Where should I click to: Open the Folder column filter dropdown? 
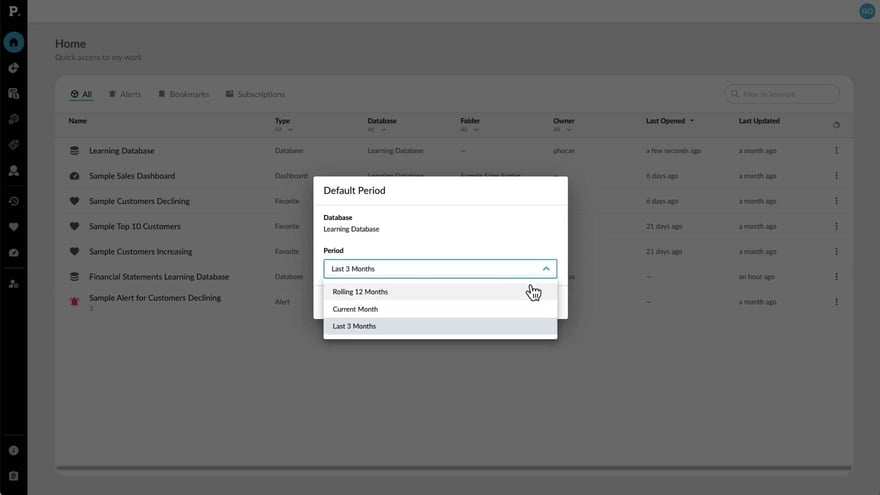coord(469,130)
